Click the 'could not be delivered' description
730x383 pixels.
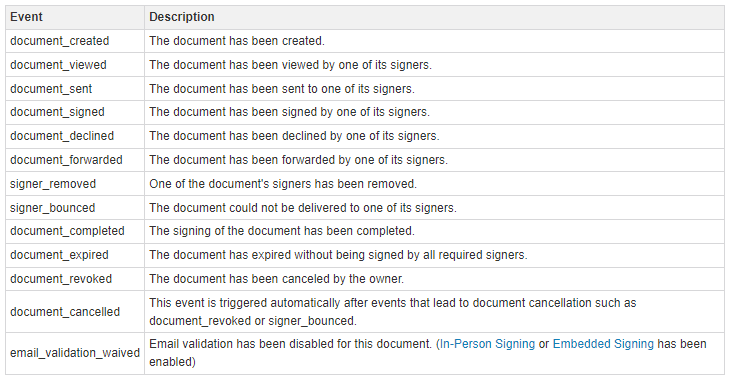click(x=303, y=208)
